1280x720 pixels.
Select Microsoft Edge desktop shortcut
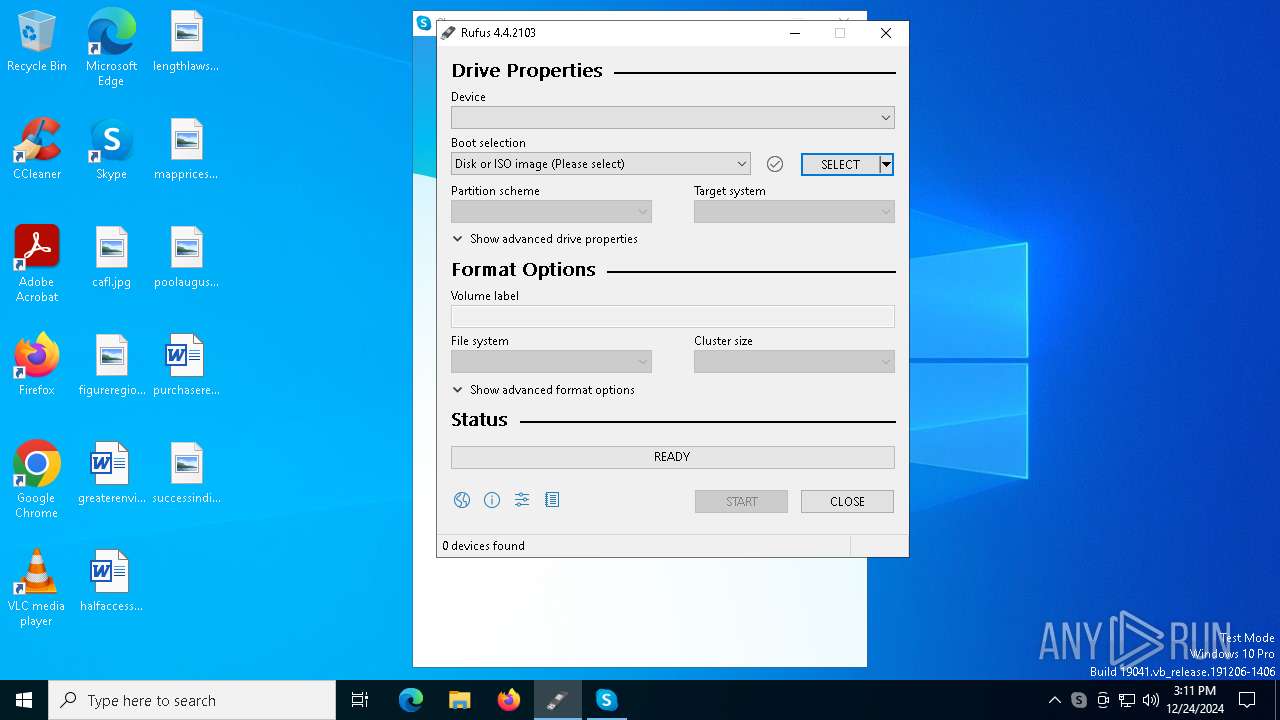coord(111,48)
